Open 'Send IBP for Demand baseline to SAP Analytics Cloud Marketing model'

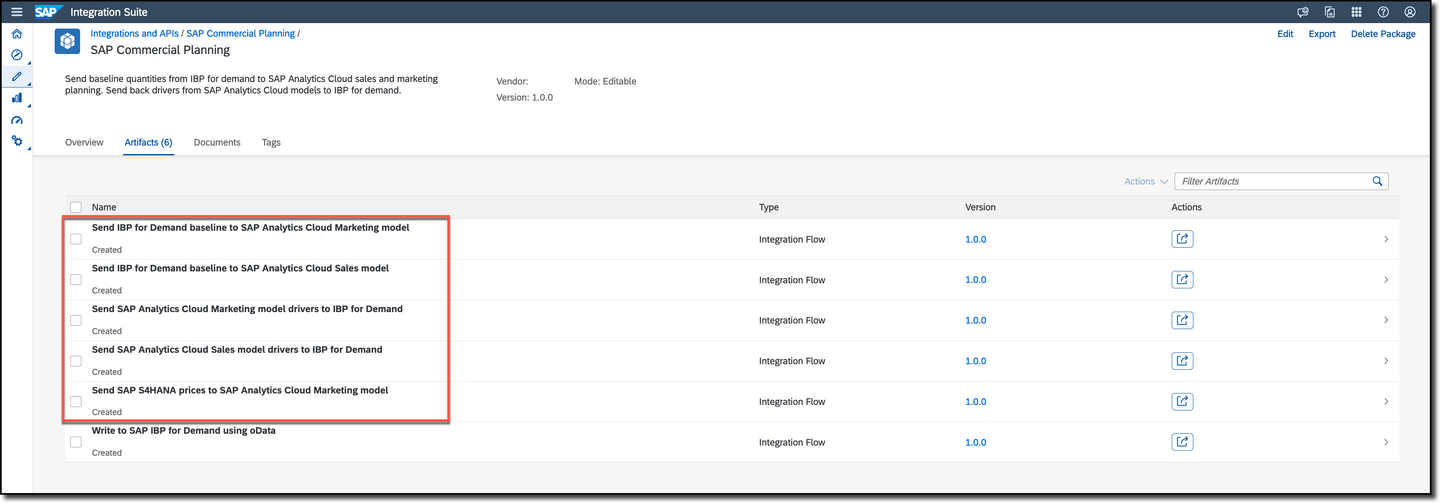[x=250, y=228]
